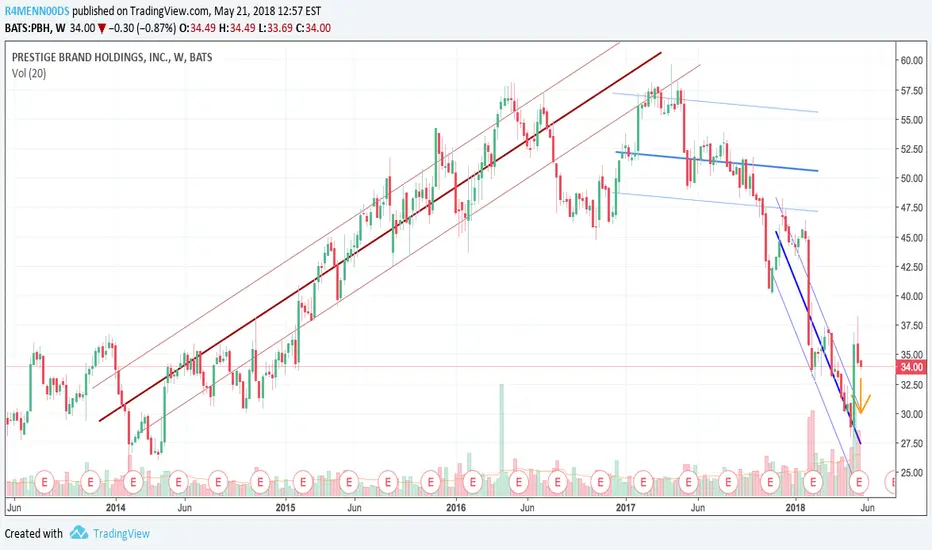Click the 55.00 price axis label
932x550 pixels.
pos(911,120)
